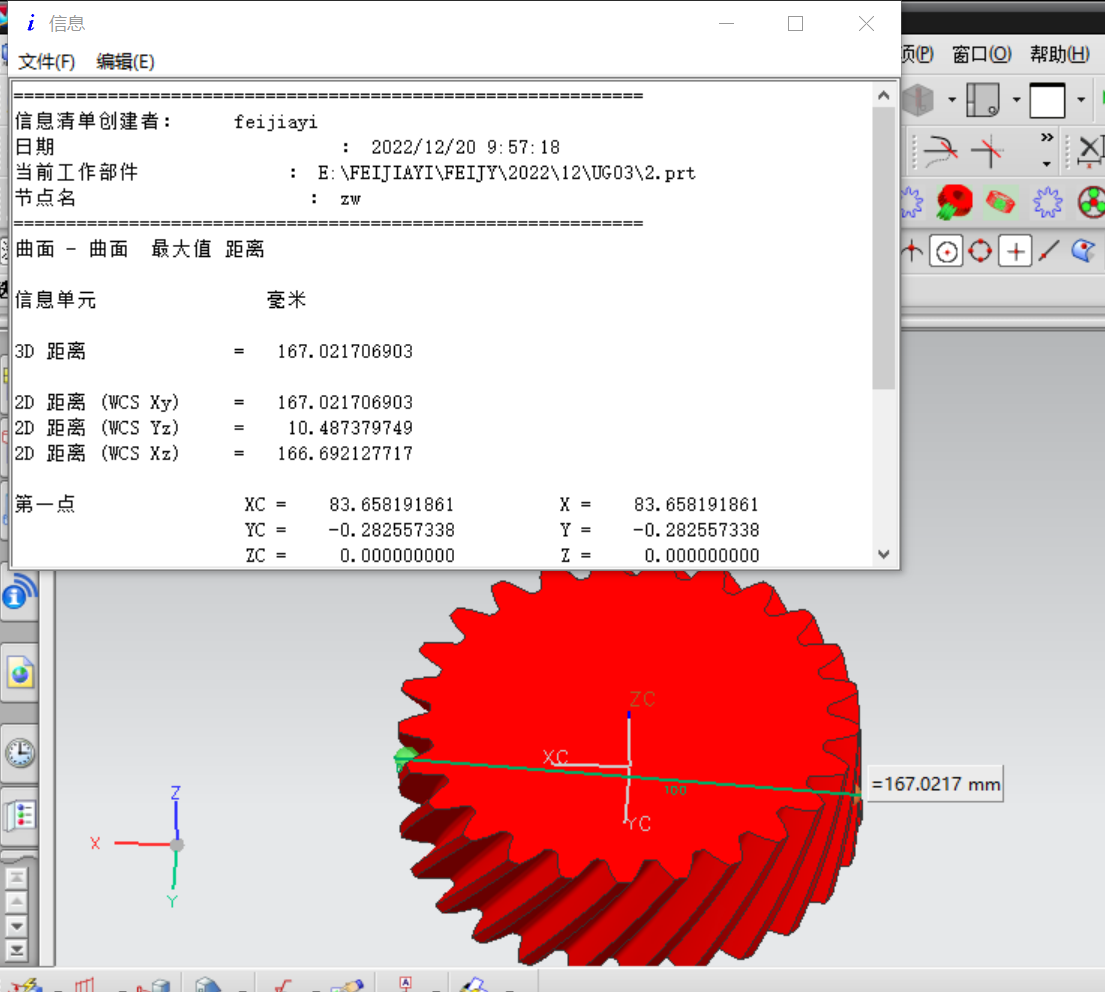
Task: Click the grayed 3D cube view icon
Action: coord(918,100)
